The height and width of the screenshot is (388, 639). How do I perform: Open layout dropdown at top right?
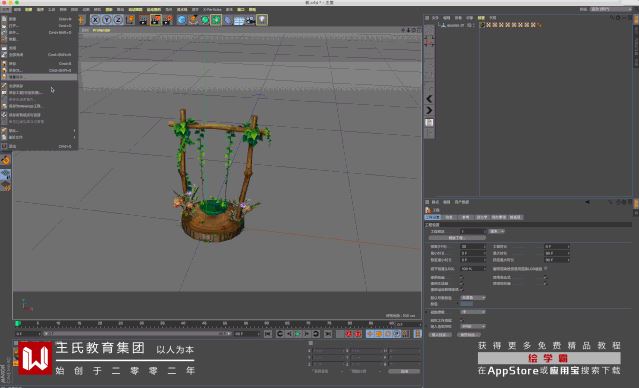pyautogui.click(x=611, y=9)
